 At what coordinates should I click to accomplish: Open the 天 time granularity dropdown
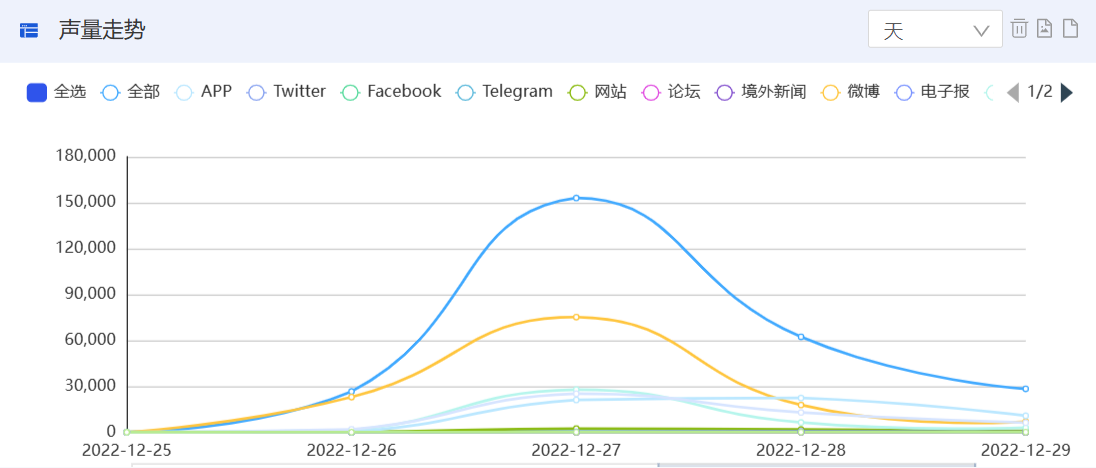tap(935, 29)
